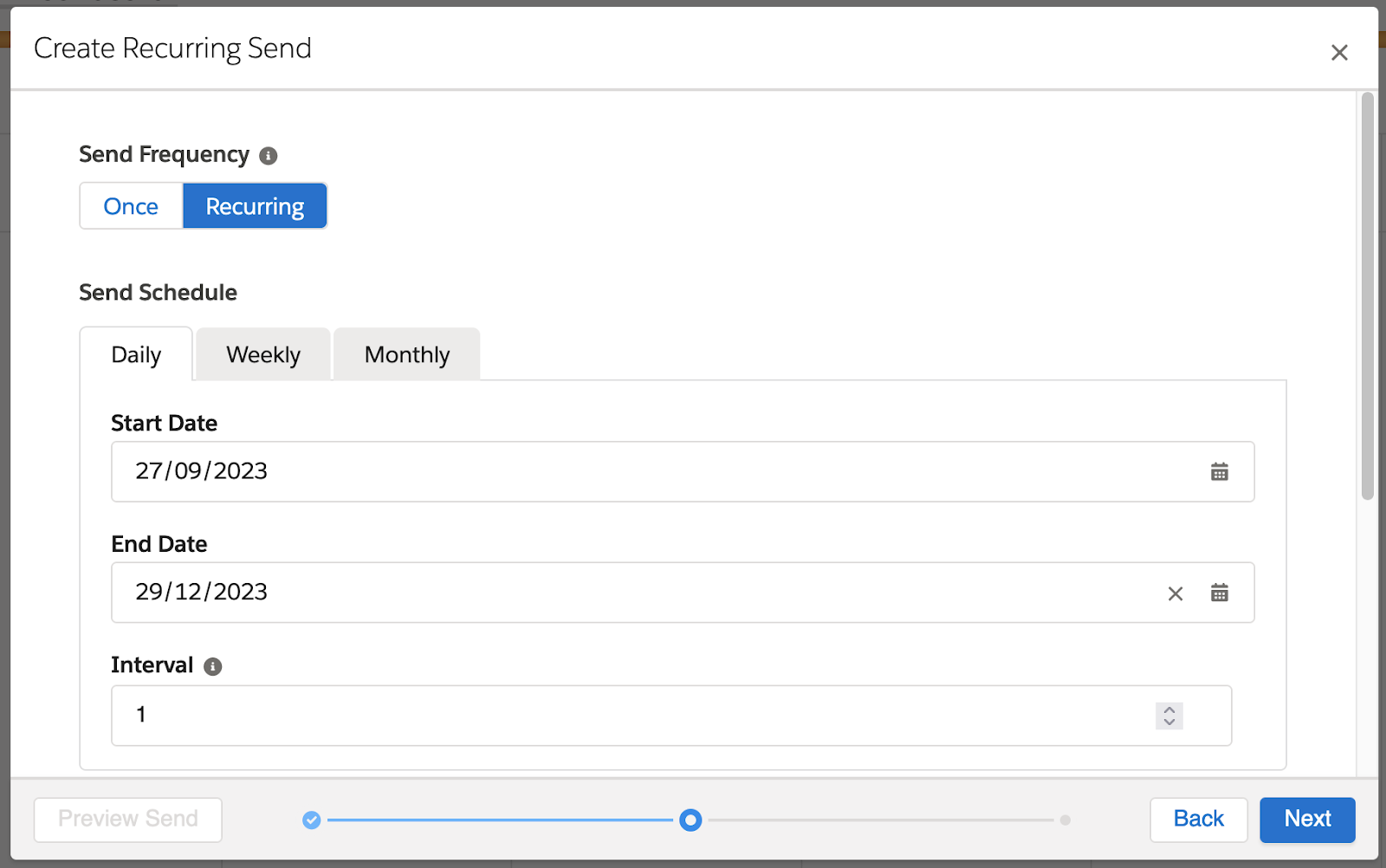Switch to the Monthly schedule tab

[407, 355]
